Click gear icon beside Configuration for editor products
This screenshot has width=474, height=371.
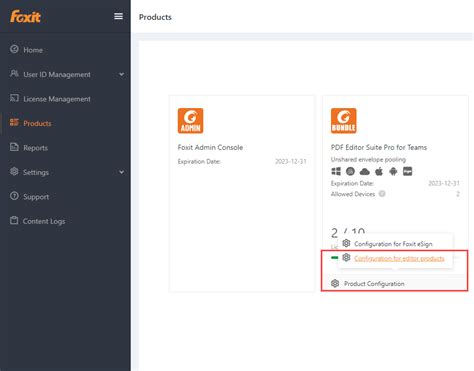(x=346, y=258)
